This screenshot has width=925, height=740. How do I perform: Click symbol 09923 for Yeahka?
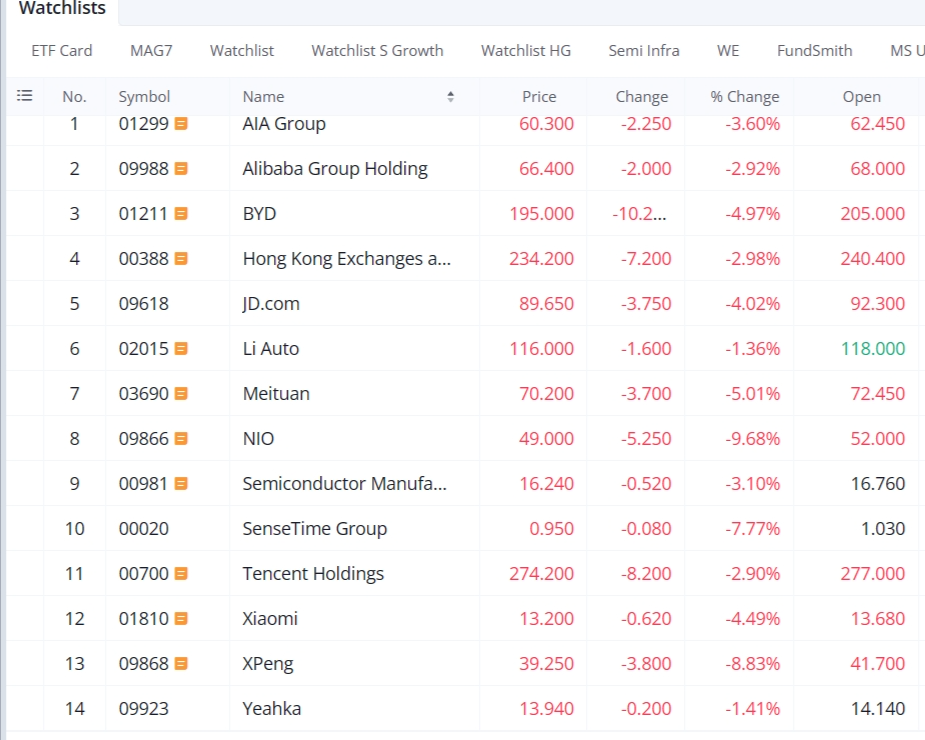tap(144, 709)
